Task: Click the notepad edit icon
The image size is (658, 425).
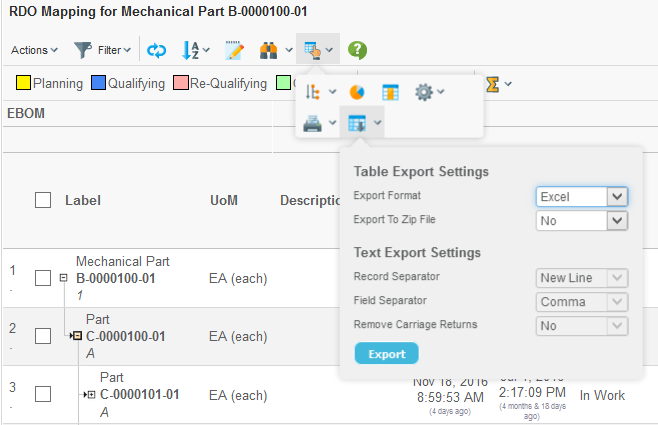Action: pyautogui.click(x=234, y=50)
